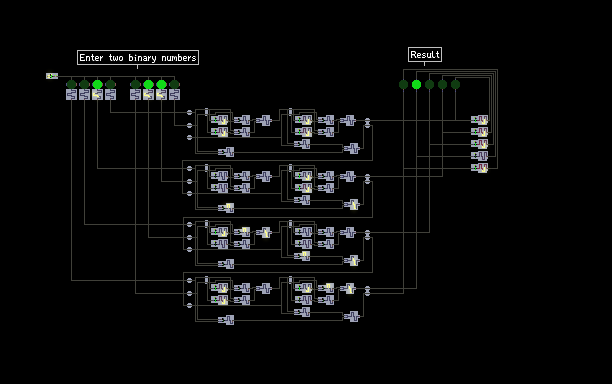This screenshot has height=384, width=612.
Task: Turn off second switch of the second number
Action: click(x=148, y=94)
